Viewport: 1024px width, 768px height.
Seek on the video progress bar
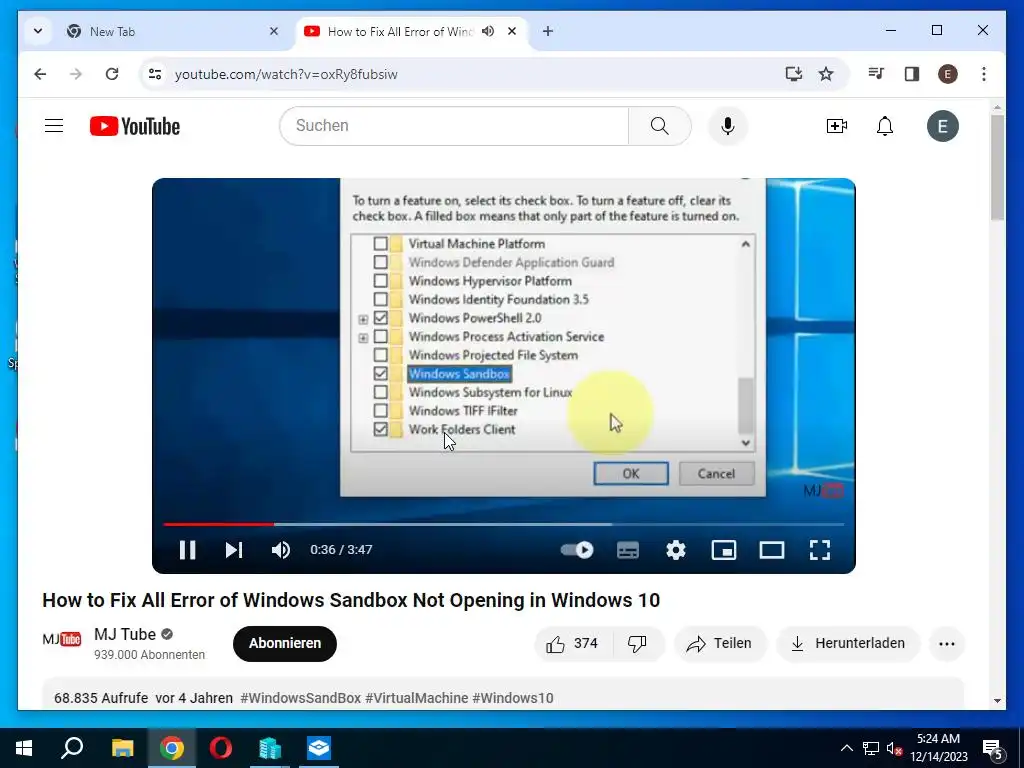tap(504, 524)
